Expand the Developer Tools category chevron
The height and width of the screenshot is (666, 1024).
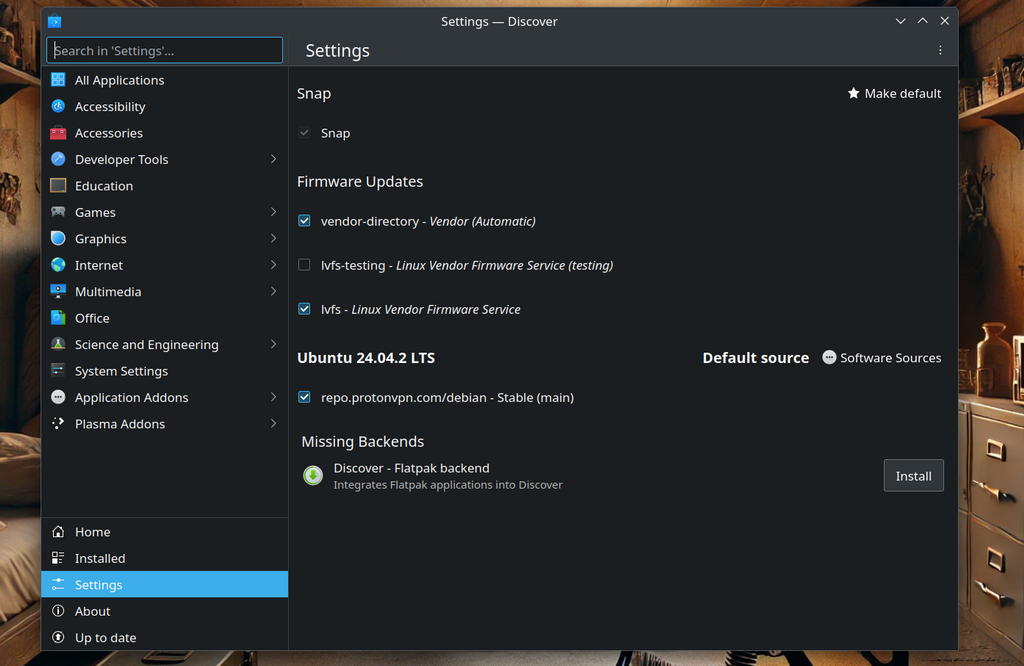274,159
